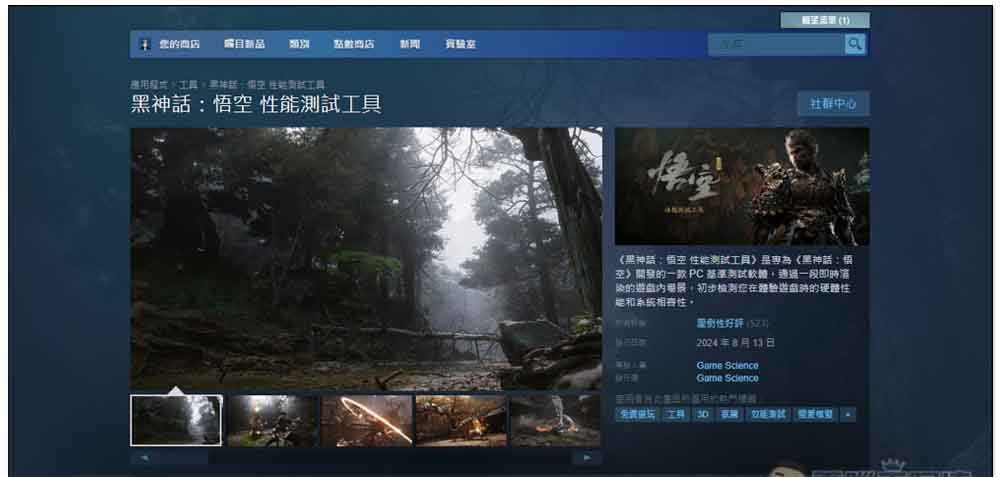Viewport: 1000px width, 477px height.
Task: Open the 實驗室 tab
Action: (x=460, y=44)
